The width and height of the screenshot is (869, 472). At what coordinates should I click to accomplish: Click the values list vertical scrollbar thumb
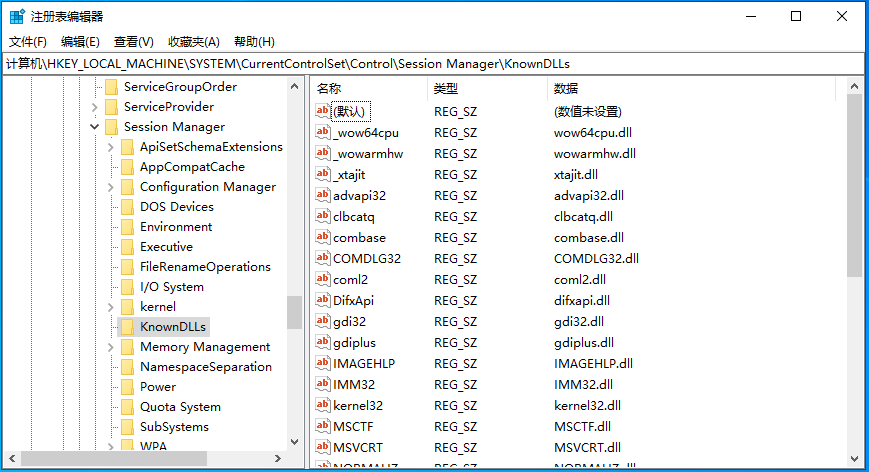(855, 186)
